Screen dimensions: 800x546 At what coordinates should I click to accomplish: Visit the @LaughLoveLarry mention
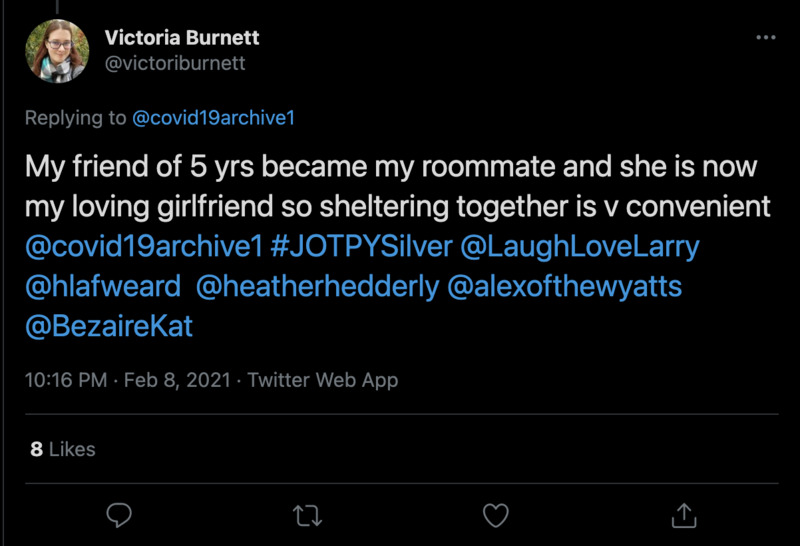579,247
